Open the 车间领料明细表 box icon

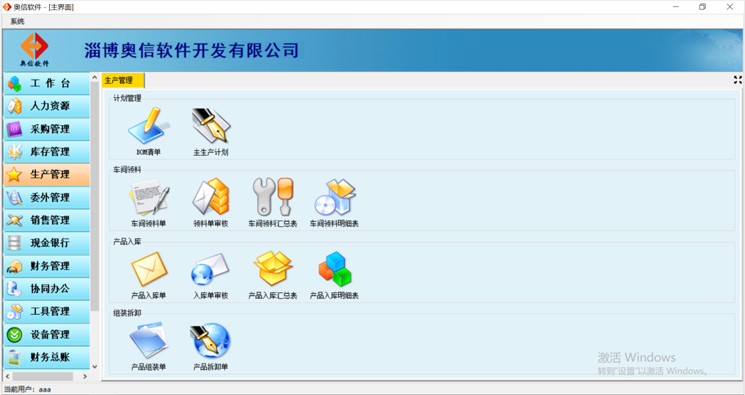[334, 197]
